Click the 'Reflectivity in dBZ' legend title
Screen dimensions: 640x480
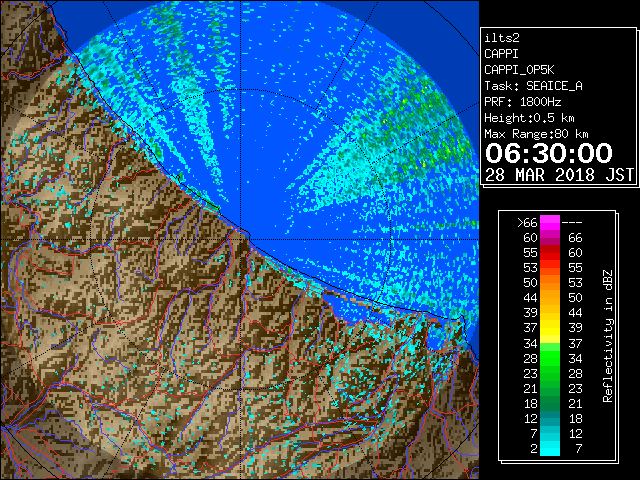click(608, 336)
